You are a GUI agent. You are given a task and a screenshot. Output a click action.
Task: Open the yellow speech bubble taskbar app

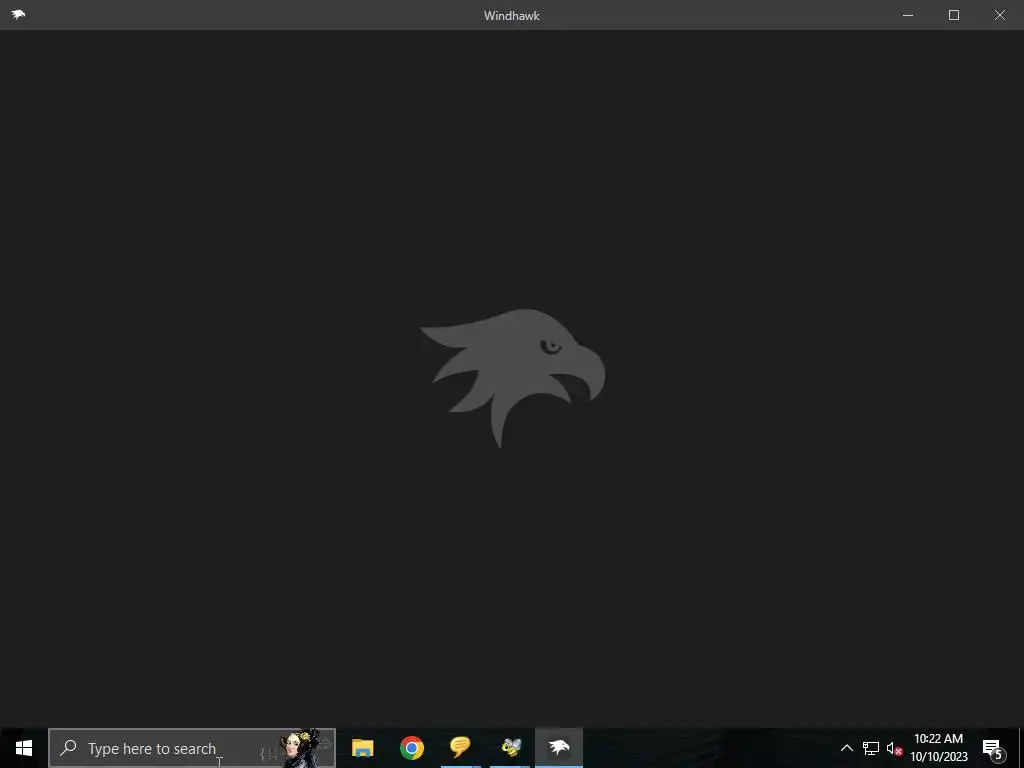460,748
